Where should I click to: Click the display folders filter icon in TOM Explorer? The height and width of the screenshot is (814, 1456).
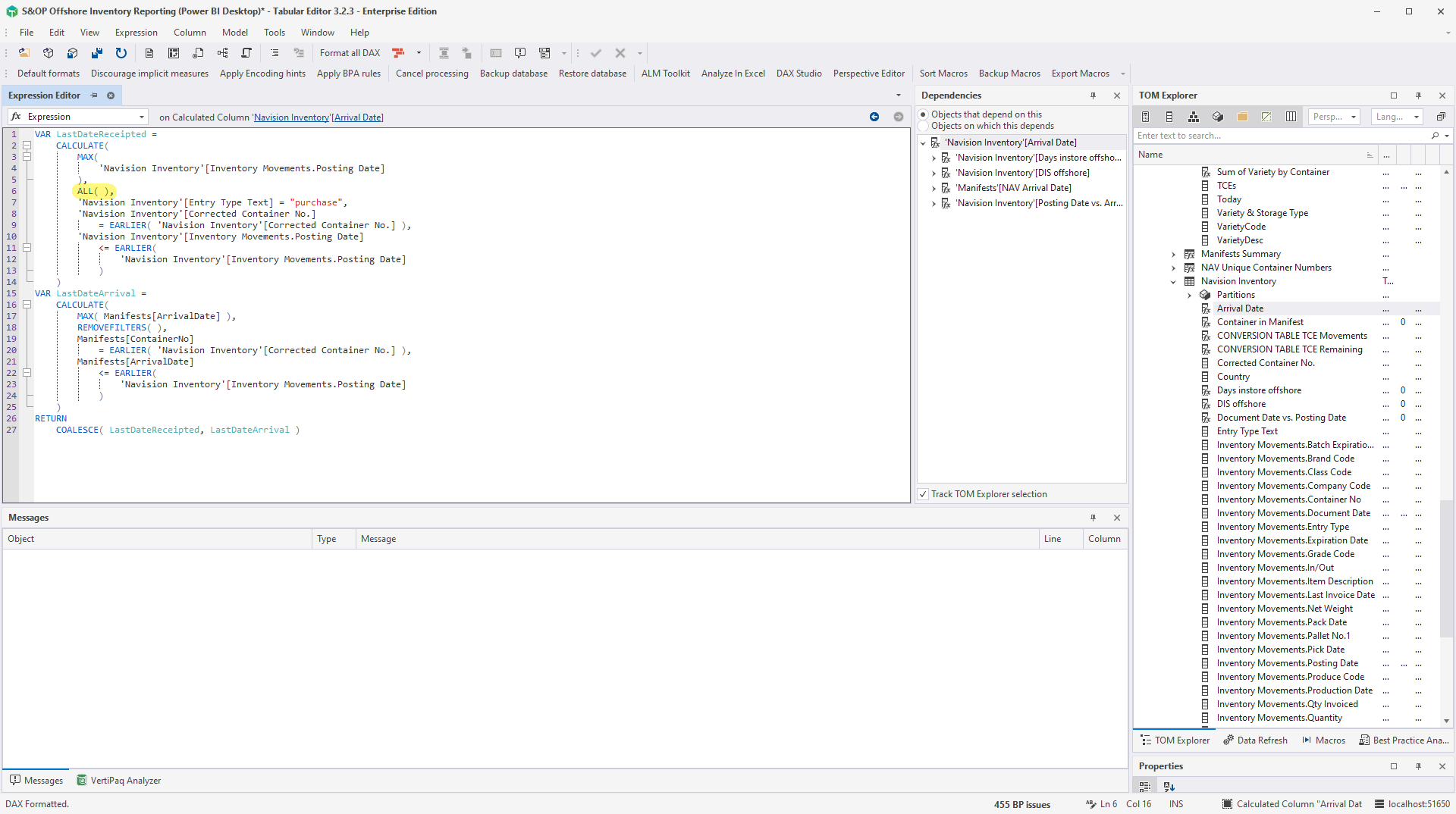[x=1242, y=117]
